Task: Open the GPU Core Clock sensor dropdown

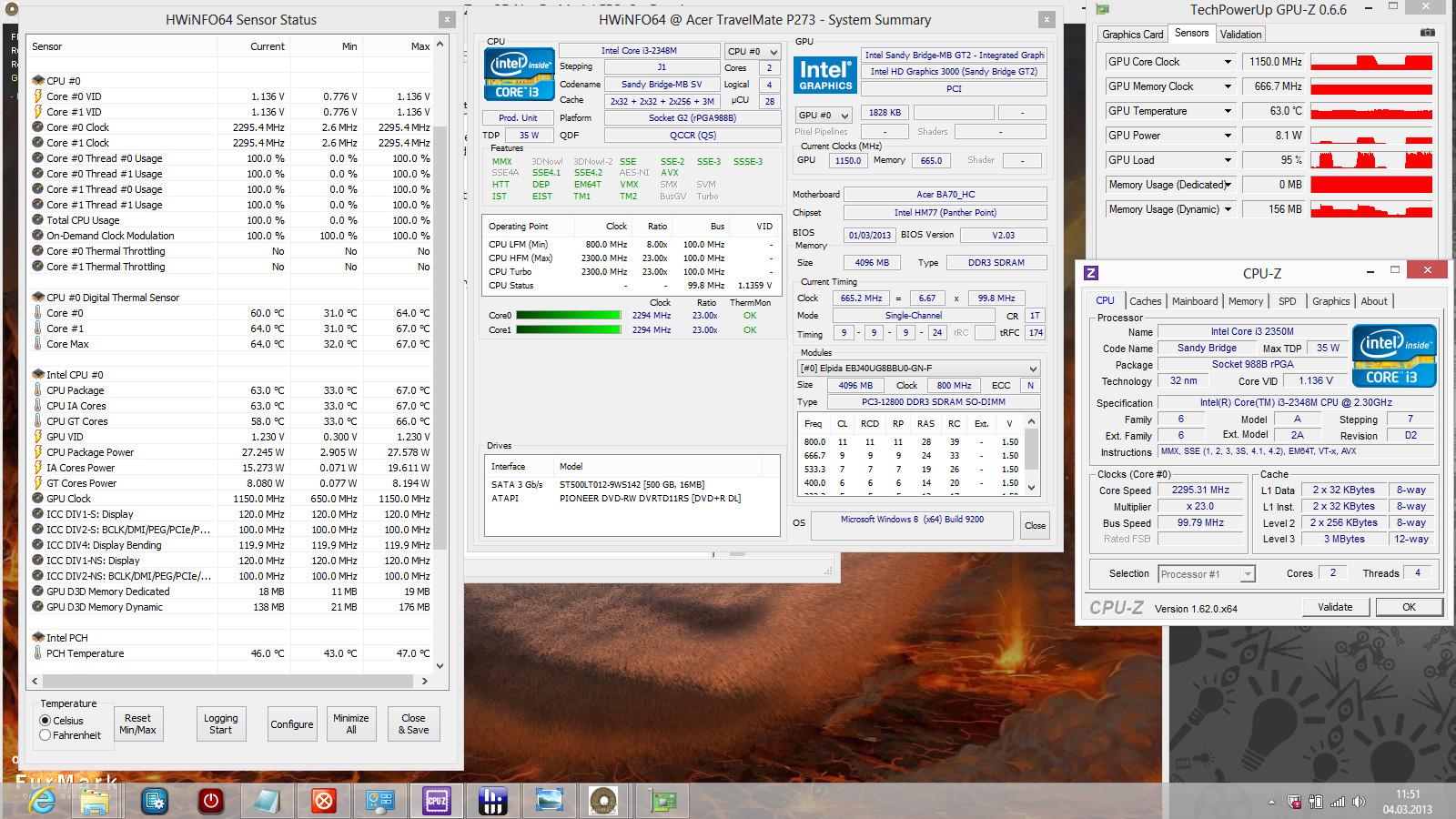Action: coord(1228,62)
